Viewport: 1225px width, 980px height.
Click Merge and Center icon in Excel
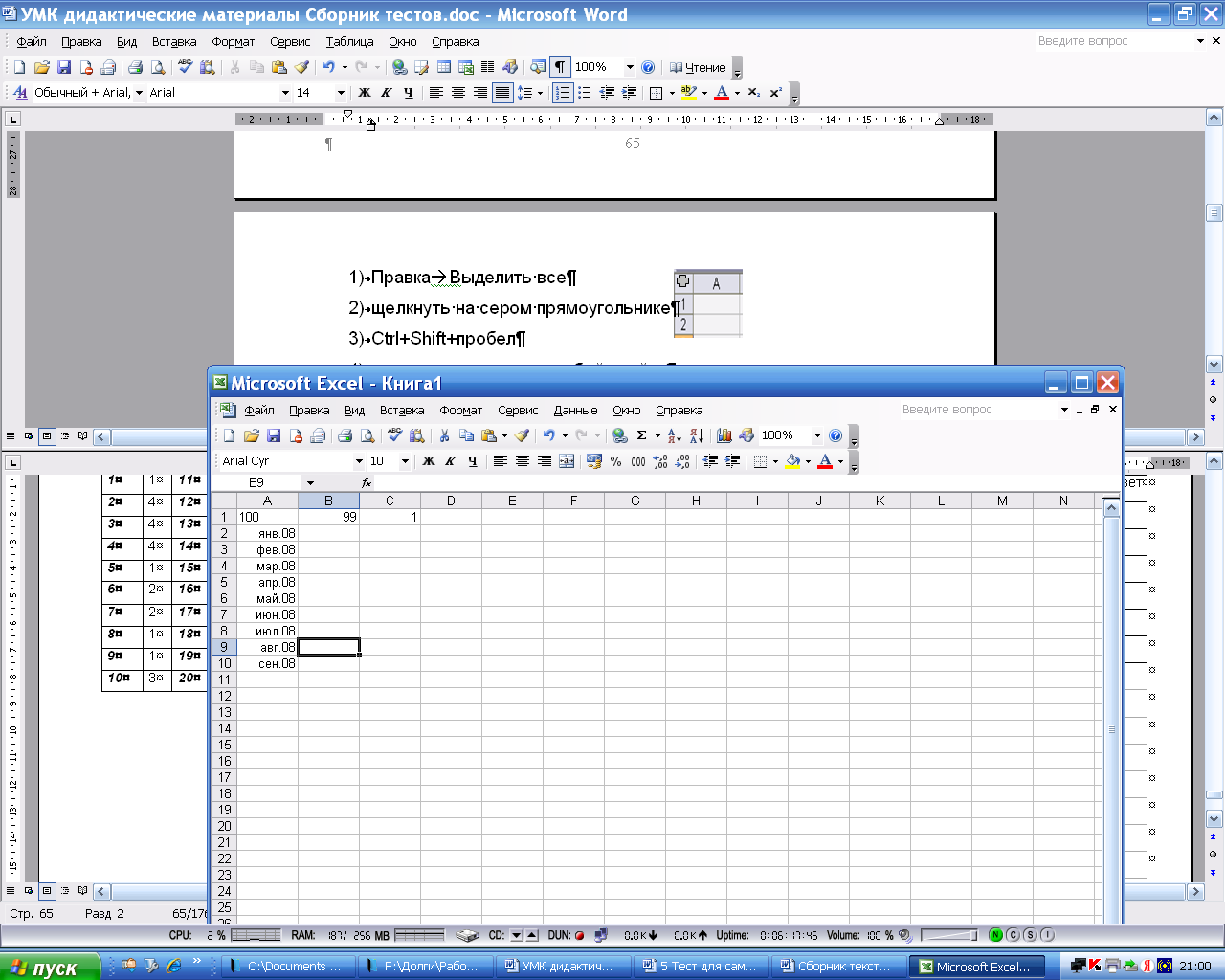point(567,461)
